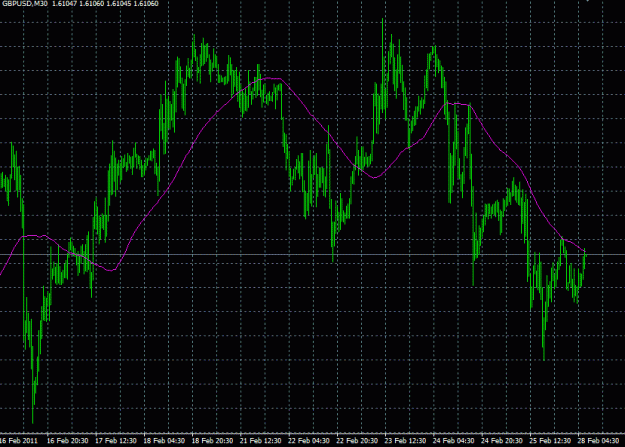625x447 pixels.
Task: Click the 25 Feb 12:30 time label
Action: tap(550, 441)
